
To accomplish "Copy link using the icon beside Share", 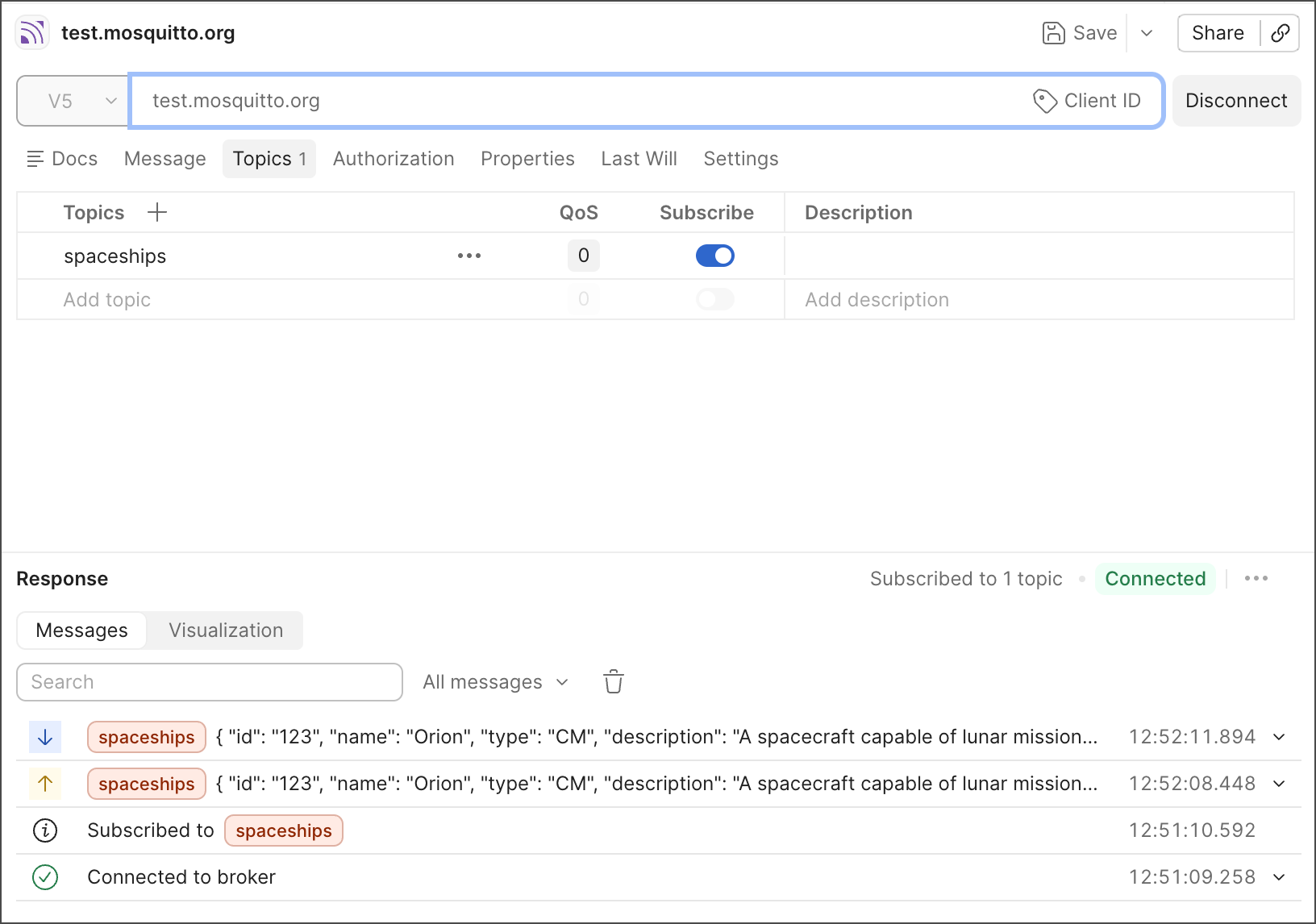I will (1281, 33).
